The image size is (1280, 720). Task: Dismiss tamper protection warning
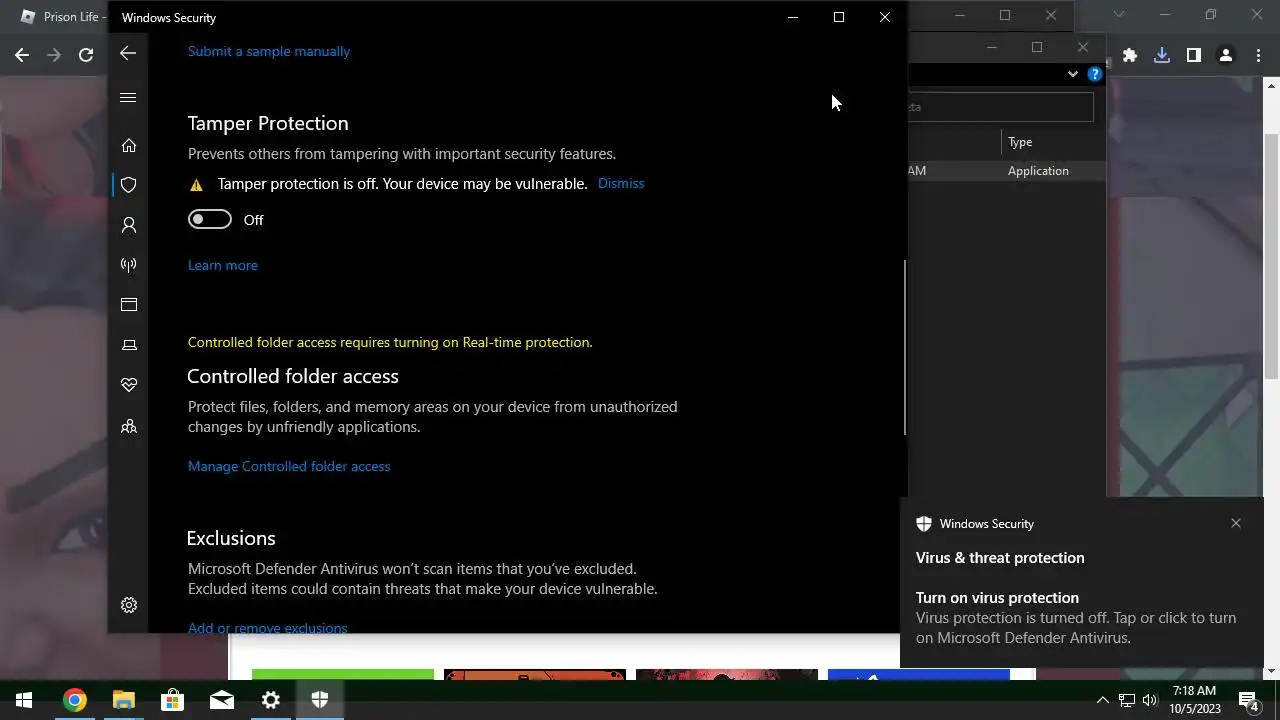pos(621,183)
